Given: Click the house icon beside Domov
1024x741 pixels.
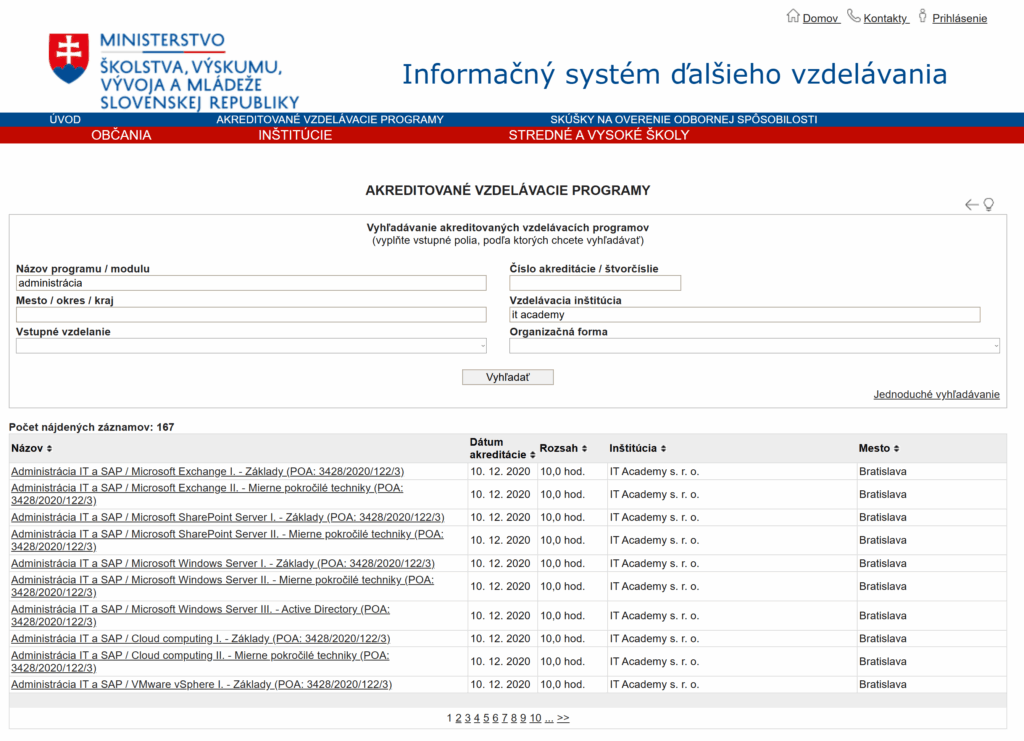Looking at the screenshot, I should coord(793,16).
